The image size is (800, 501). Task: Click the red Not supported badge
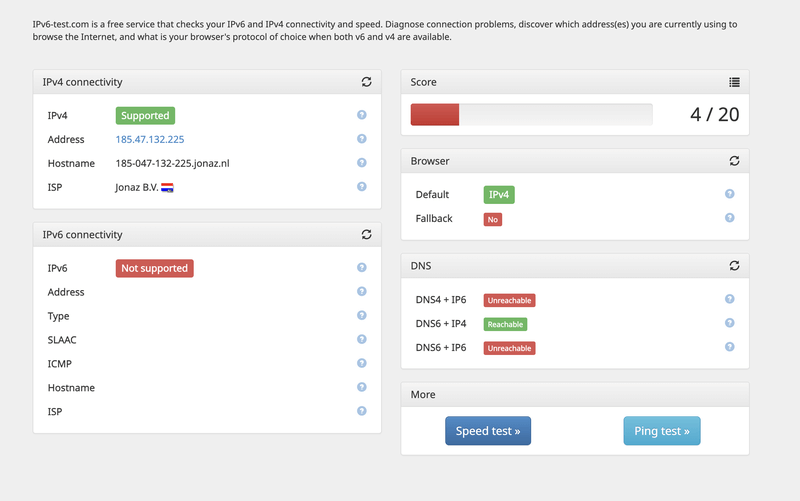point(154,268)
